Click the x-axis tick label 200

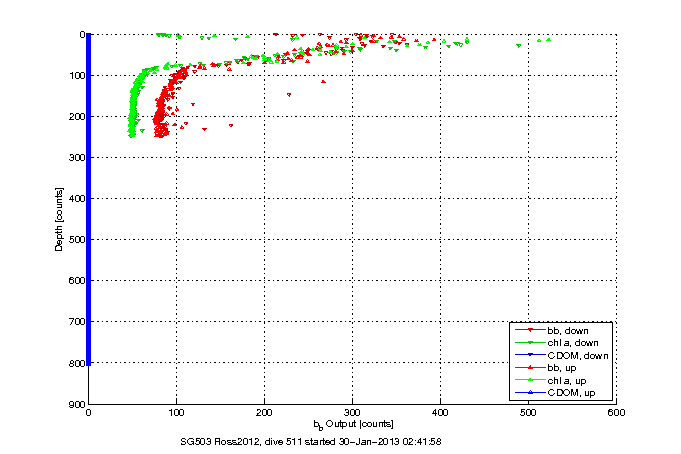264,413
